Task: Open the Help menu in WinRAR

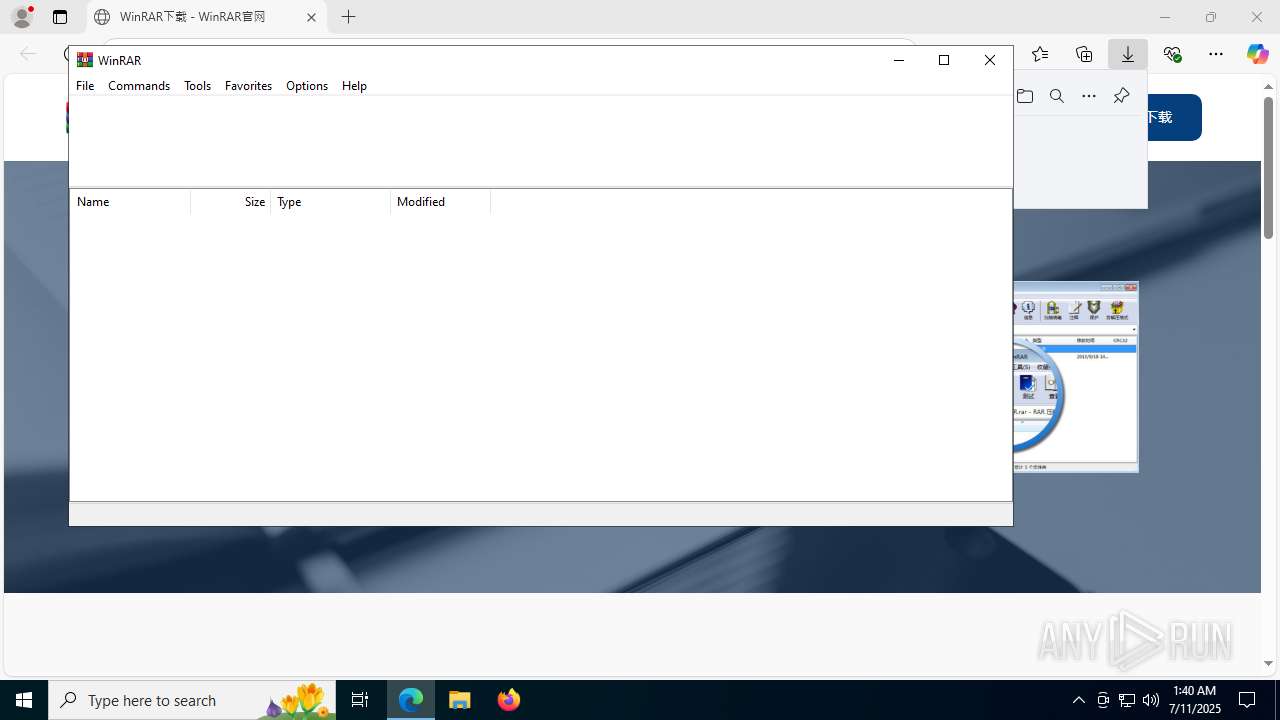Action: (x=354, y=86)
